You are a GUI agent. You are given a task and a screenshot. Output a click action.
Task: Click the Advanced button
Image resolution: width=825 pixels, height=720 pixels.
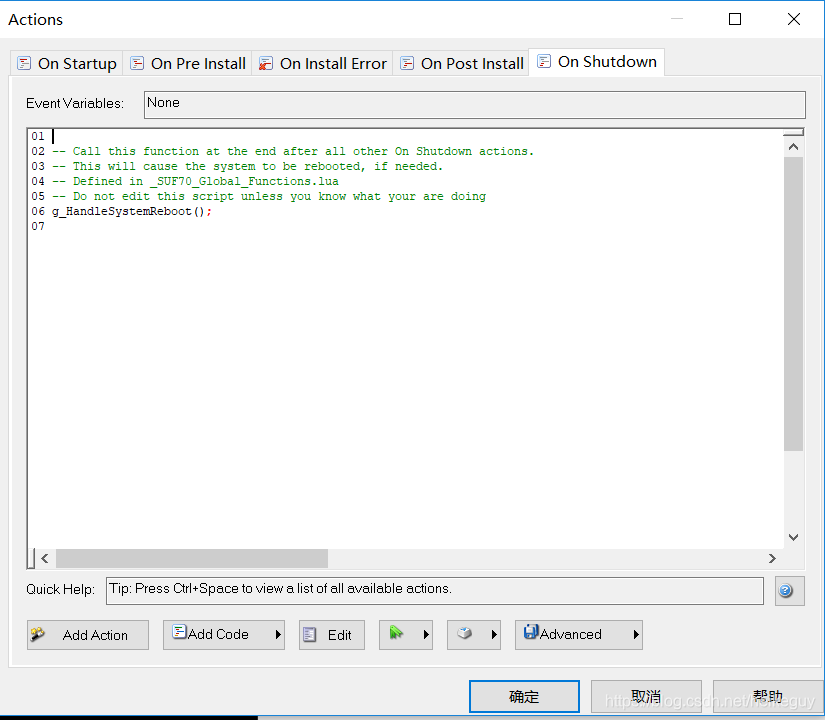pos(579,635)
